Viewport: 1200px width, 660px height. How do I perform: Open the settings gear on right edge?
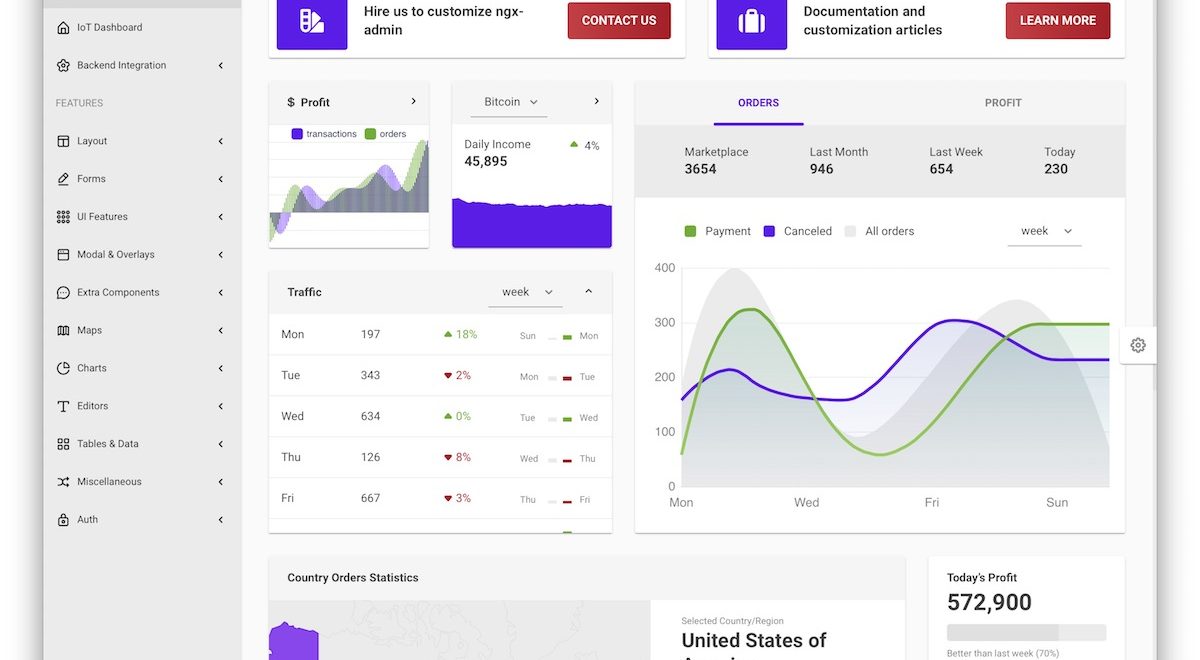[x=1138, y=345]
